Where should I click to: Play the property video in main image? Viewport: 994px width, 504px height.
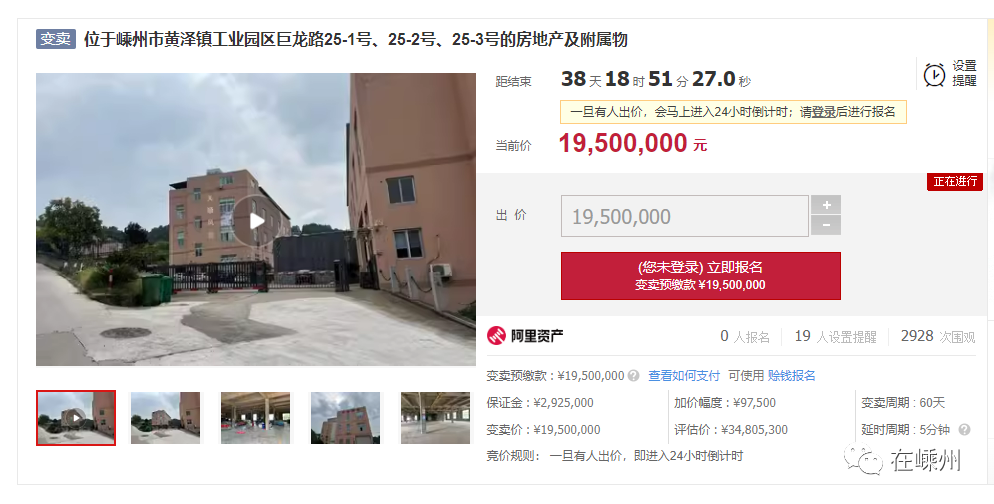click(256, 221)
